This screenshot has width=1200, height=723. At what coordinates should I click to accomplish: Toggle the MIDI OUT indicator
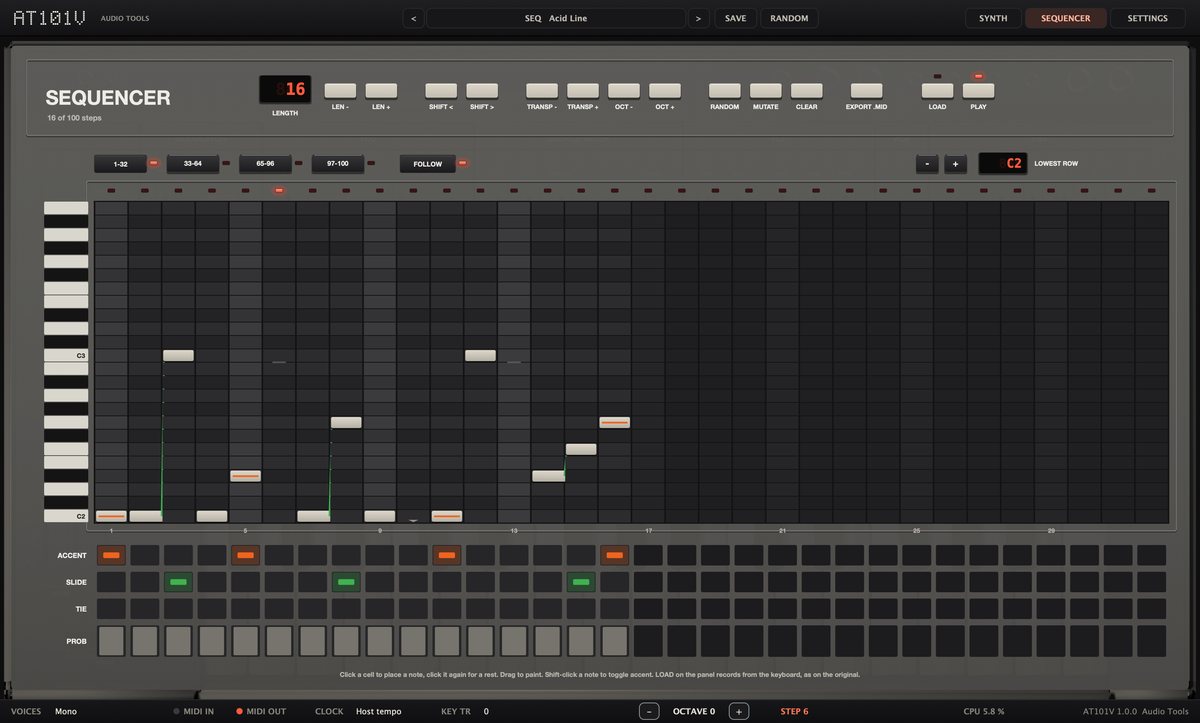coord(262,712)
